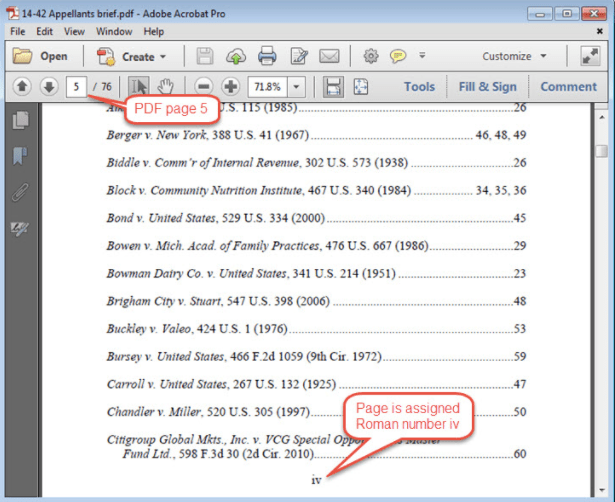The width and height of the screenshot is (615, 502).
Task: Expand the quick tools overflow arrow
Action: 422,55
